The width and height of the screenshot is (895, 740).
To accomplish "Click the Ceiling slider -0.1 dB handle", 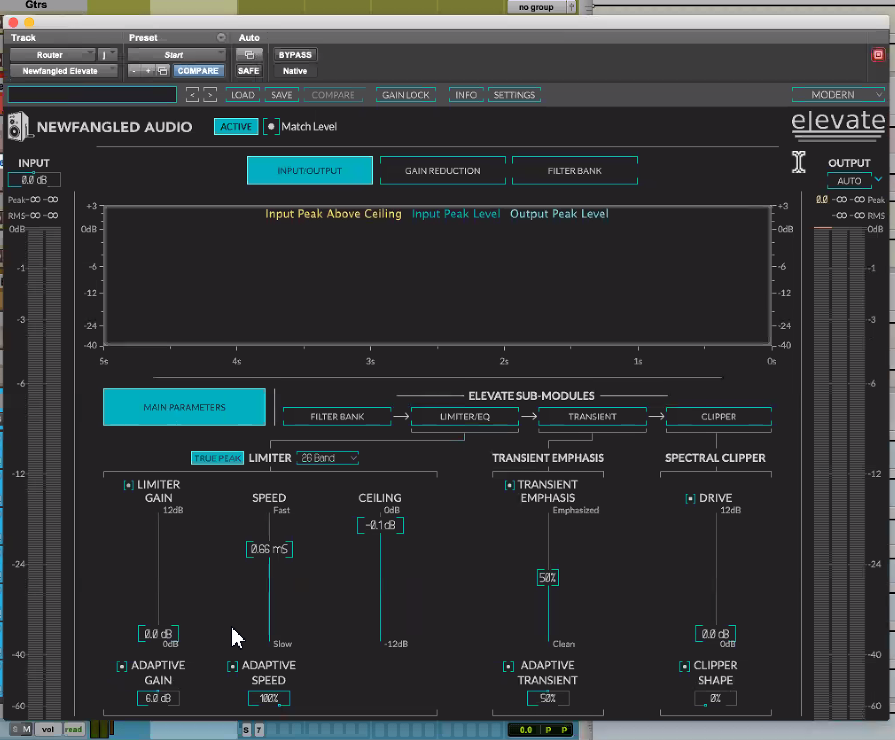I will [380, 525].
